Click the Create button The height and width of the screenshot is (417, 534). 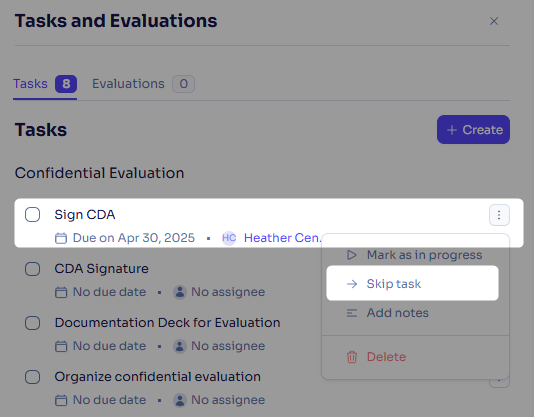pyautogui.click(x=473, y=129)
